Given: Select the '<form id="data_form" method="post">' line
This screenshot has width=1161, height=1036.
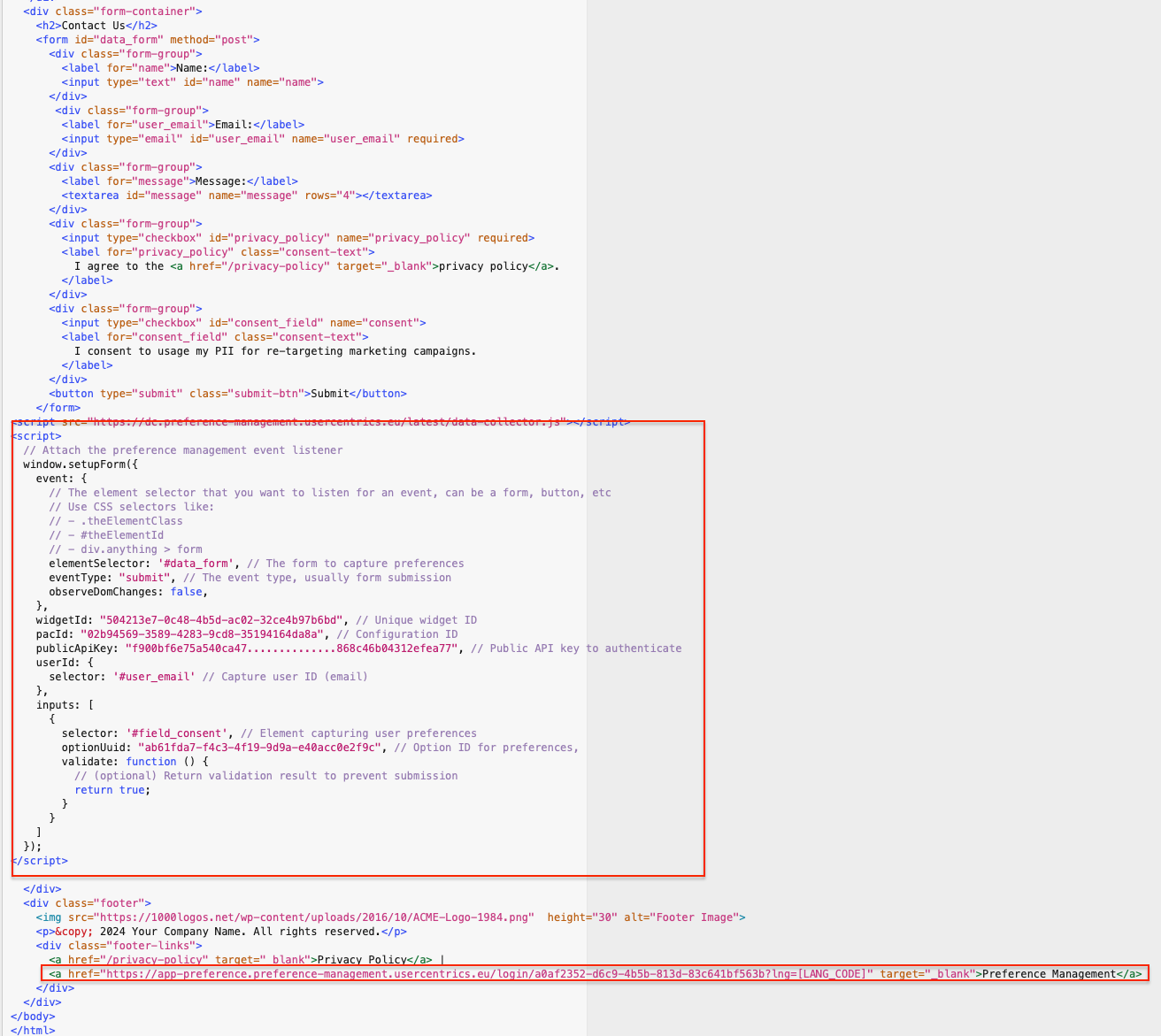Looking at the screenshot, I should coord(148,40).
